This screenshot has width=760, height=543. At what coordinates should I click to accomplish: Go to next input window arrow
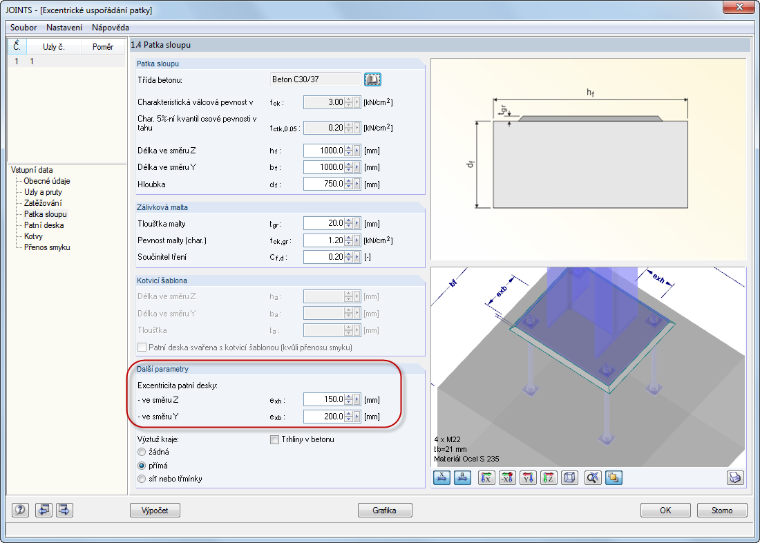click(x=64, y=510)
